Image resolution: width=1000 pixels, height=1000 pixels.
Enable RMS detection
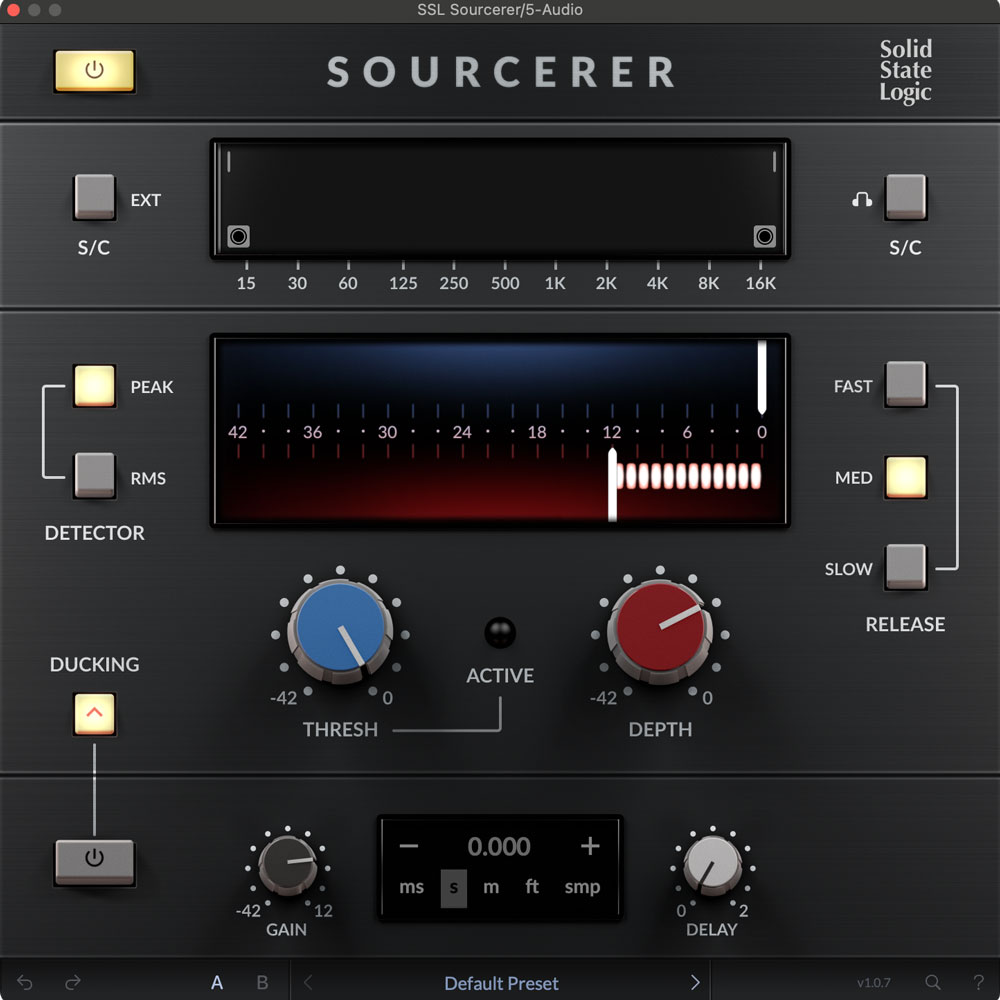point(94,476)
